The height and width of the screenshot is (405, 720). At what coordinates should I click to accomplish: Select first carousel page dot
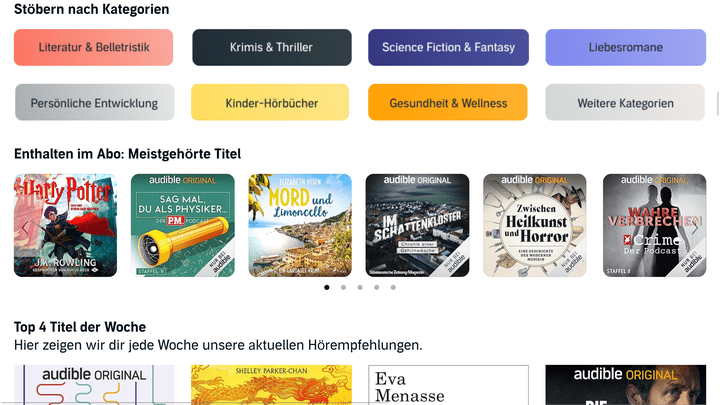327,287
